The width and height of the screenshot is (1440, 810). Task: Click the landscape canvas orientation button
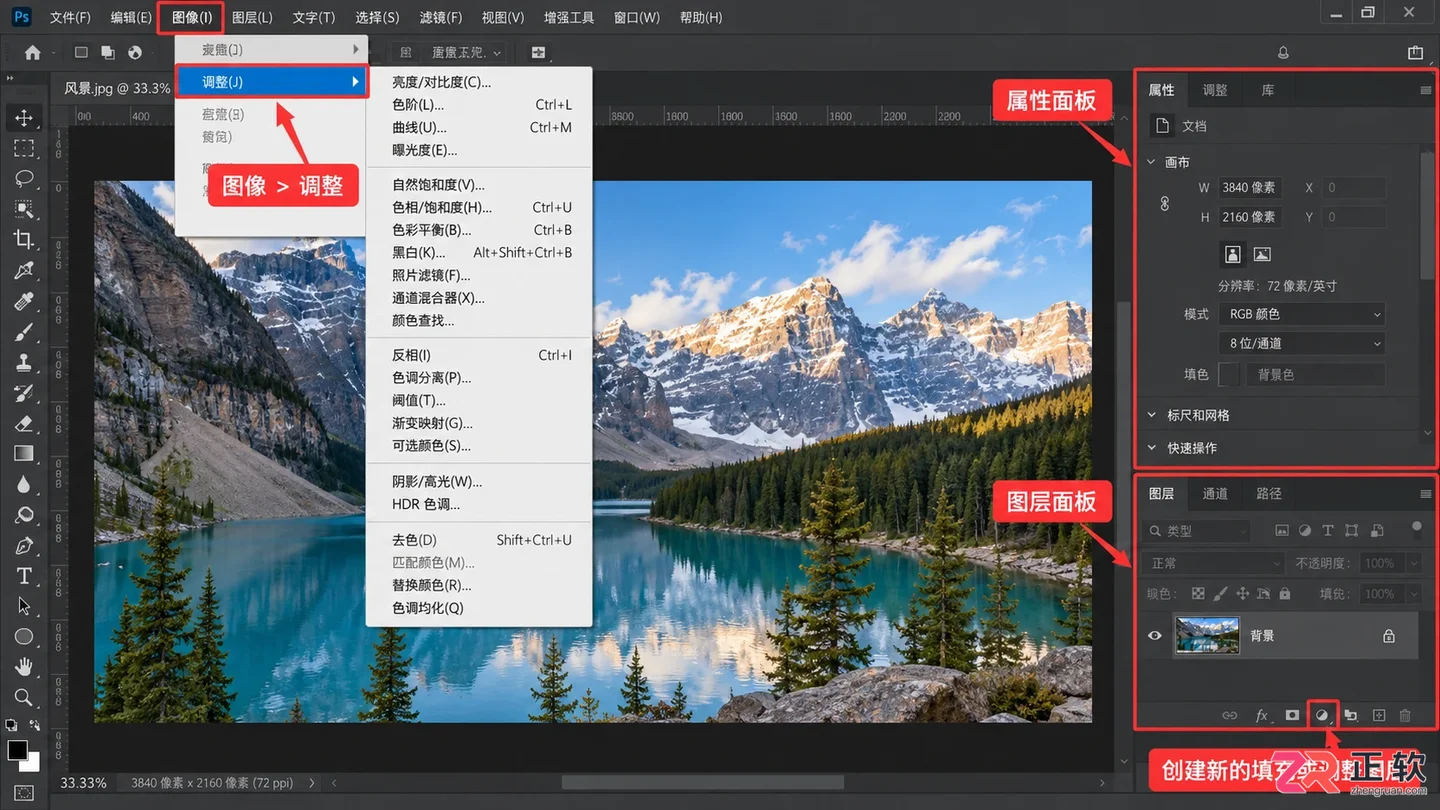1262,254
